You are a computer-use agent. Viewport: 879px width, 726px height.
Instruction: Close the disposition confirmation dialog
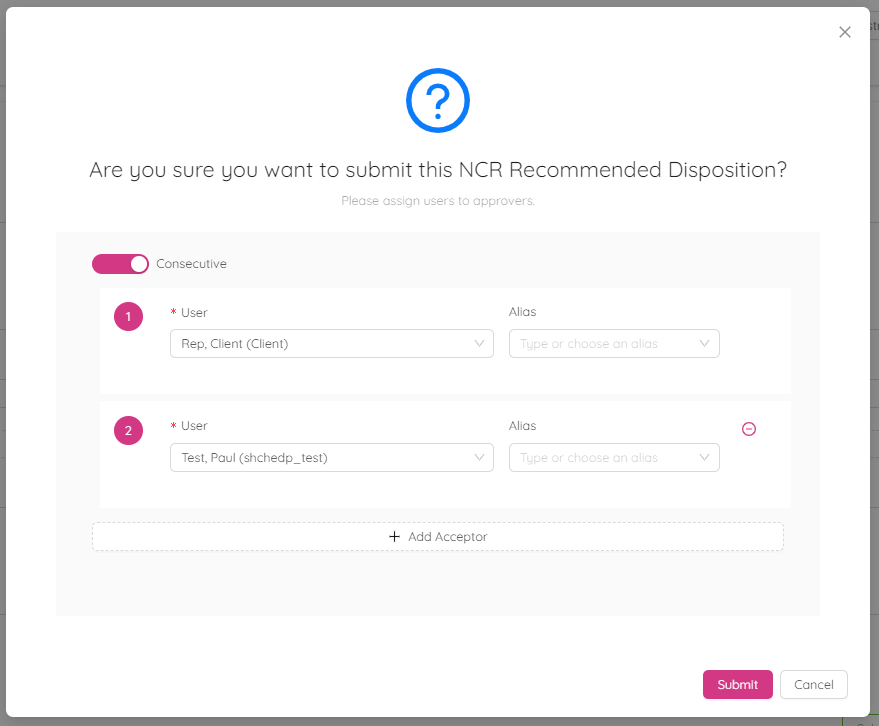click(844, 31)
